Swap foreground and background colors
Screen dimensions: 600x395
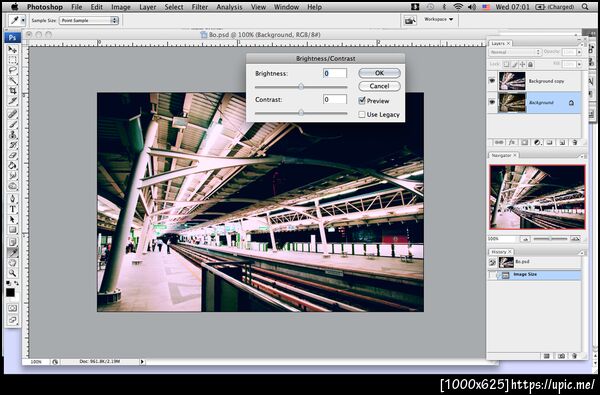pyautogui.click(x=16, y=283)
